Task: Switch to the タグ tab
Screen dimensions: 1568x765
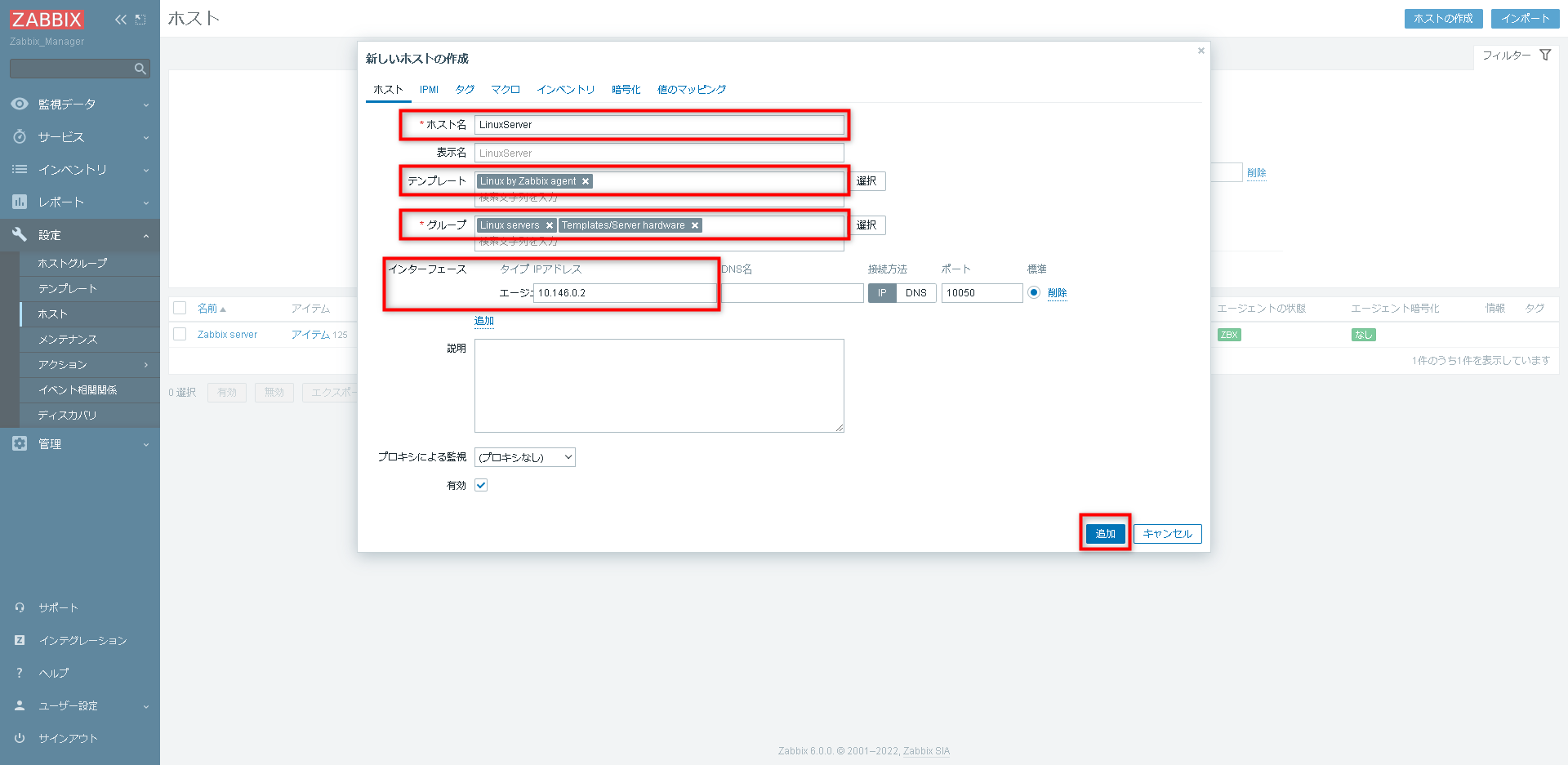Action: click(465, 90)
